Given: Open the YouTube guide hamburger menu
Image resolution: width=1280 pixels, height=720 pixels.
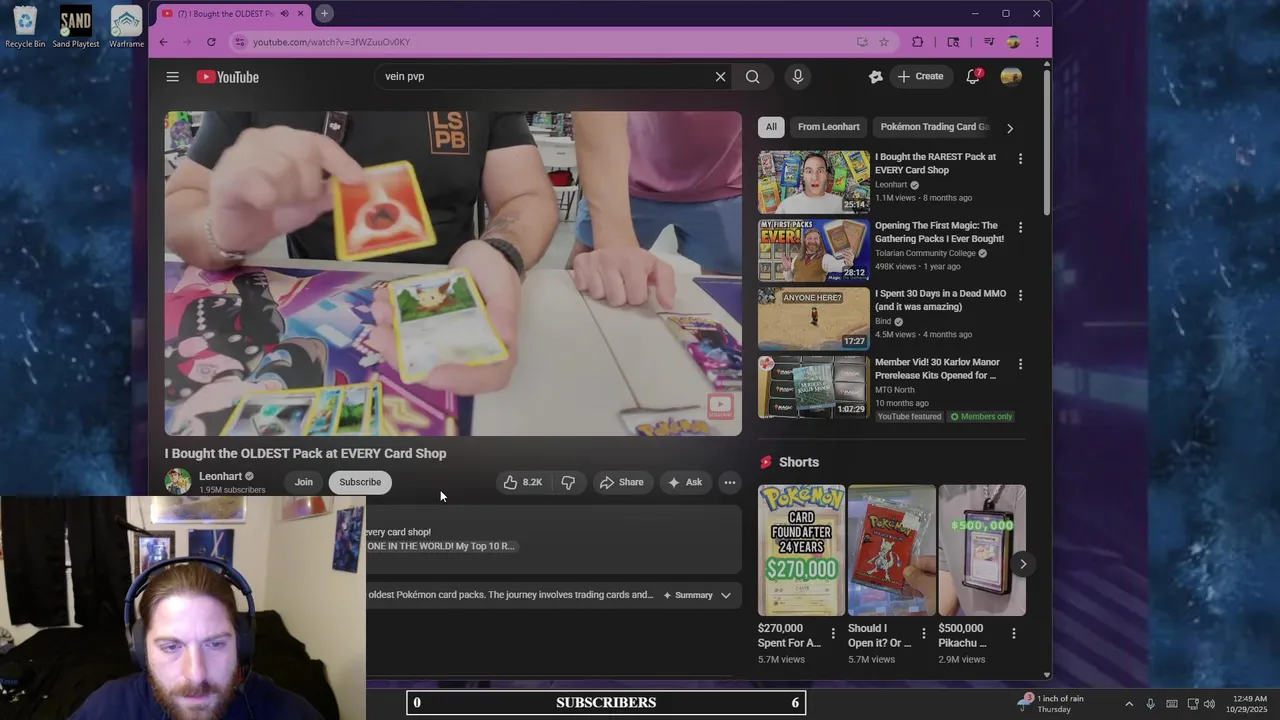Looking at the screenshot, I should (x=172, y=77).
